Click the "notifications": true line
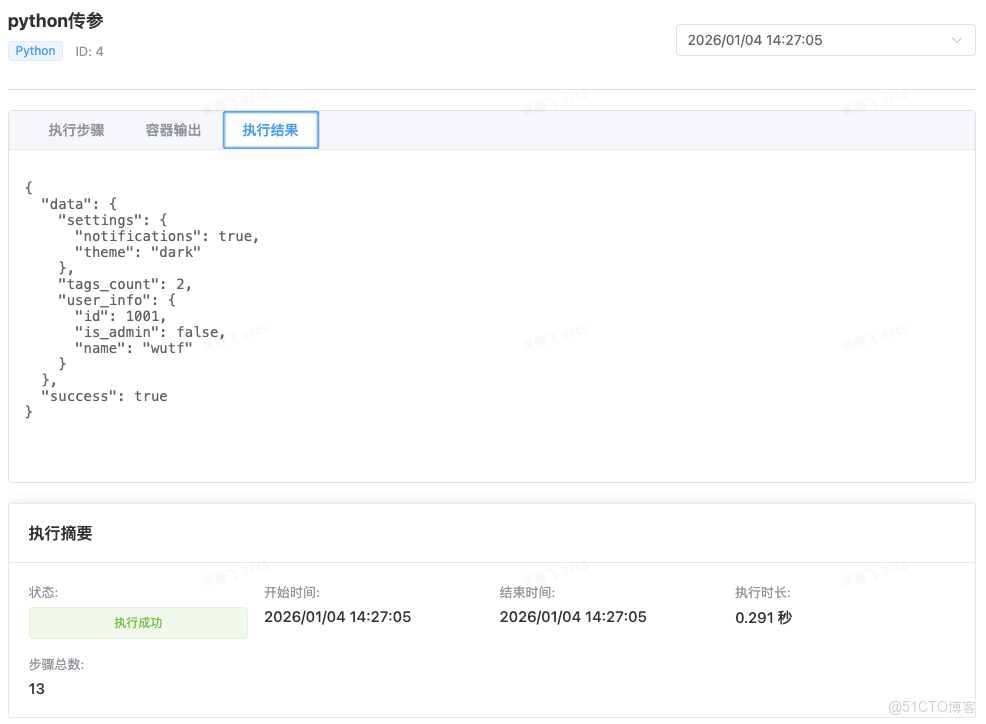The image size is (986, 724). coord(167,236)
